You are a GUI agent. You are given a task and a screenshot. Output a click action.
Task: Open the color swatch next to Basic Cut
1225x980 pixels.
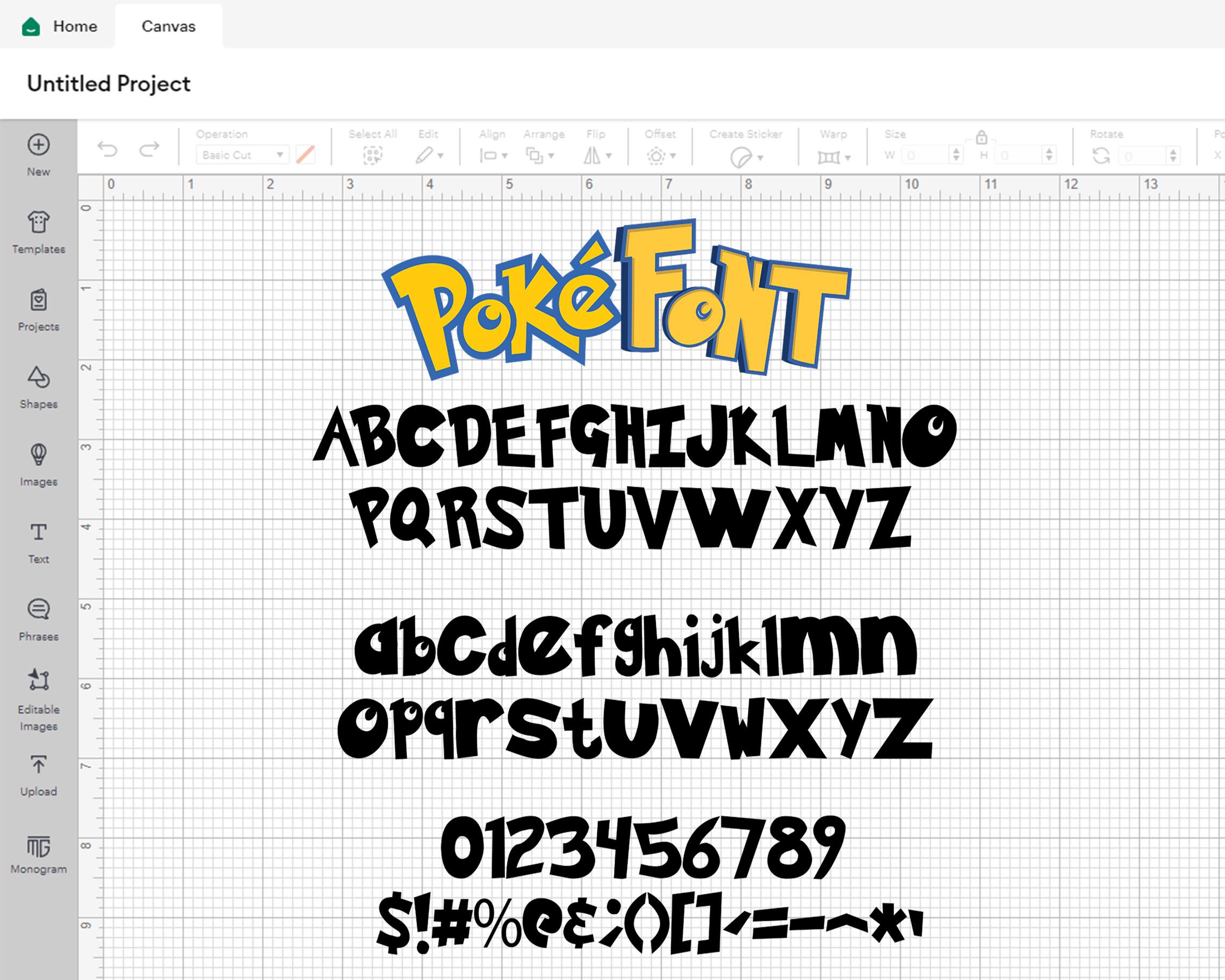(306, 154)
